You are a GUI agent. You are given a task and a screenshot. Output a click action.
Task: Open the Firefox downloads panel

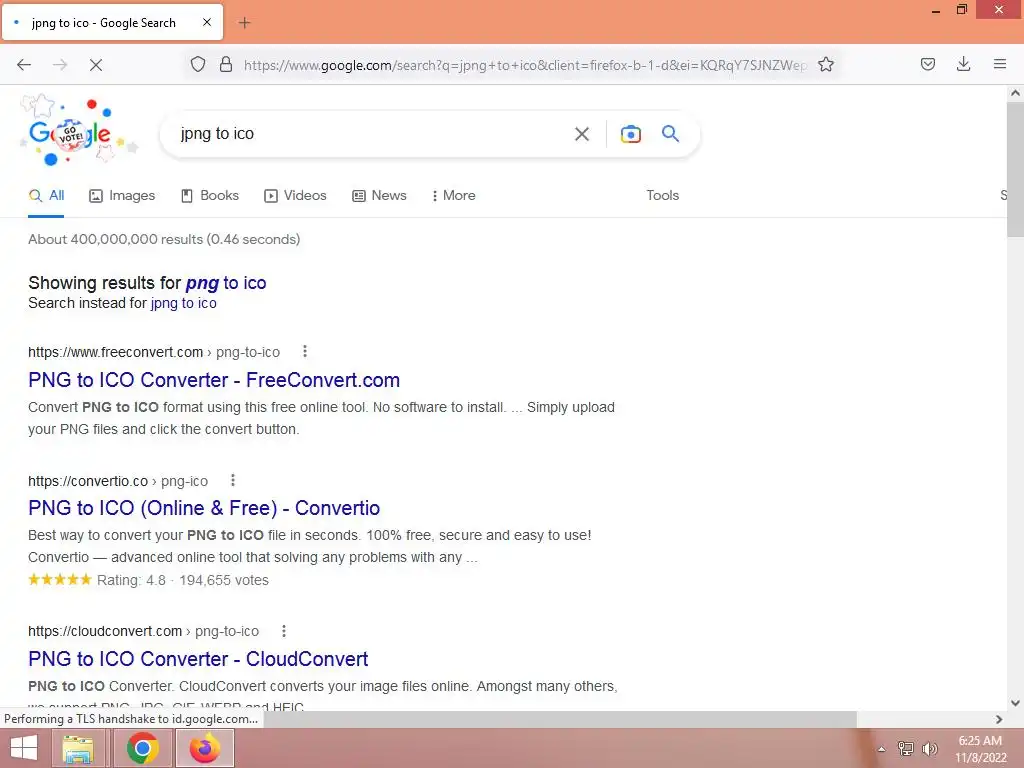tap(963, 64)
